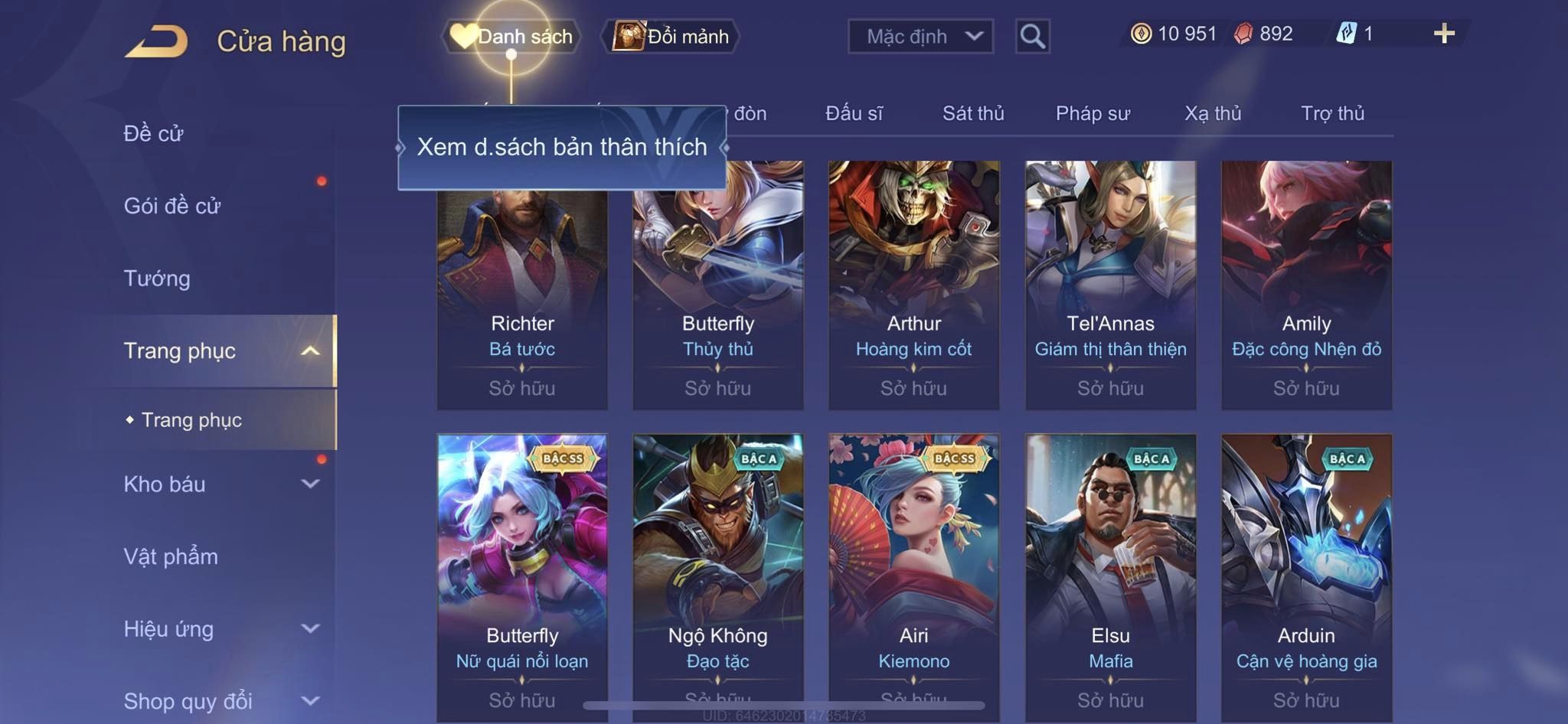Click the red ruby currency icon
The image size is (1568, 724).
[1243, 34]
